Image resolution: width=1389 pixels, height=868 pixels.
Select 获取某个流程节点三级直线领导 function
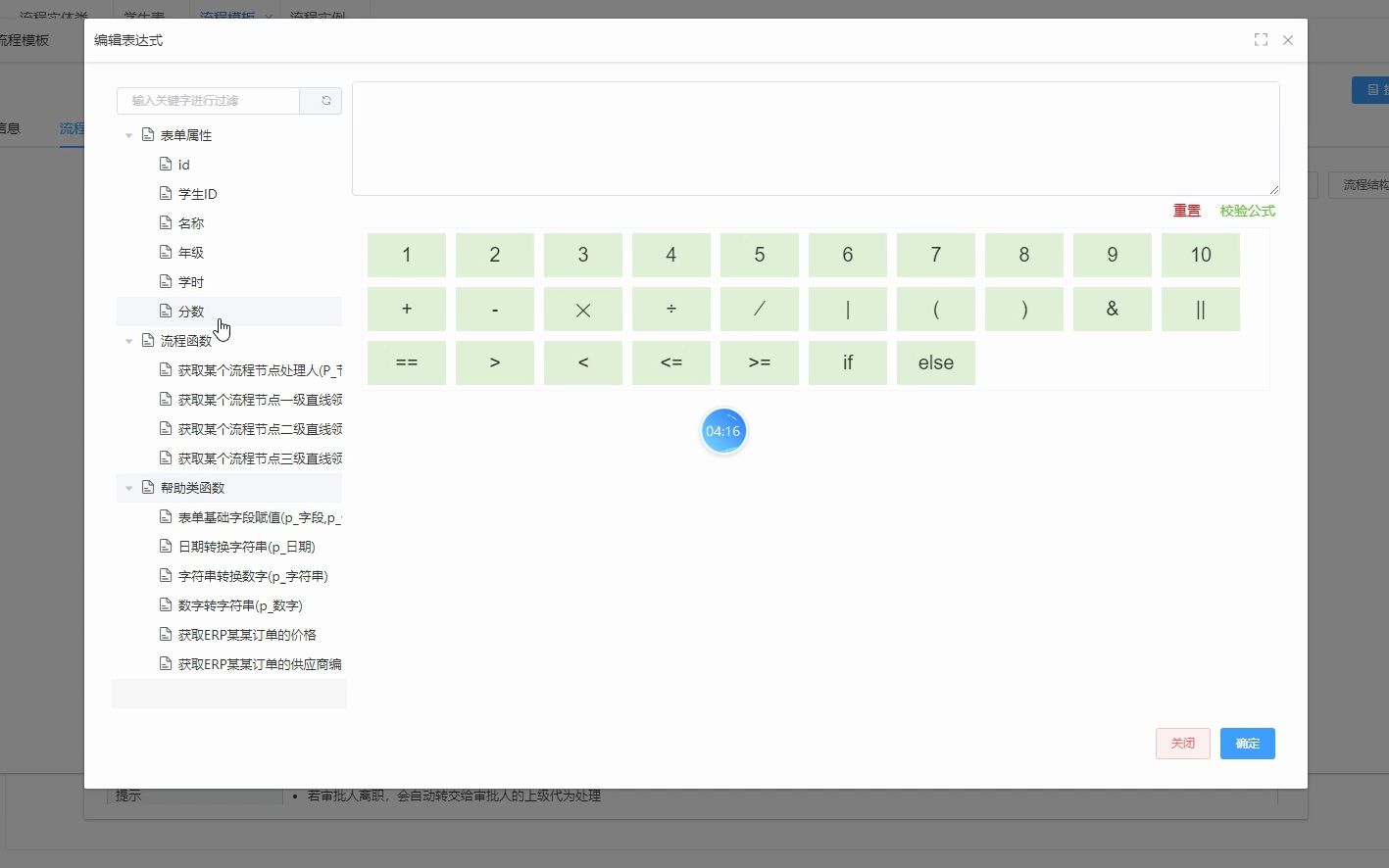tap(260, 458)
